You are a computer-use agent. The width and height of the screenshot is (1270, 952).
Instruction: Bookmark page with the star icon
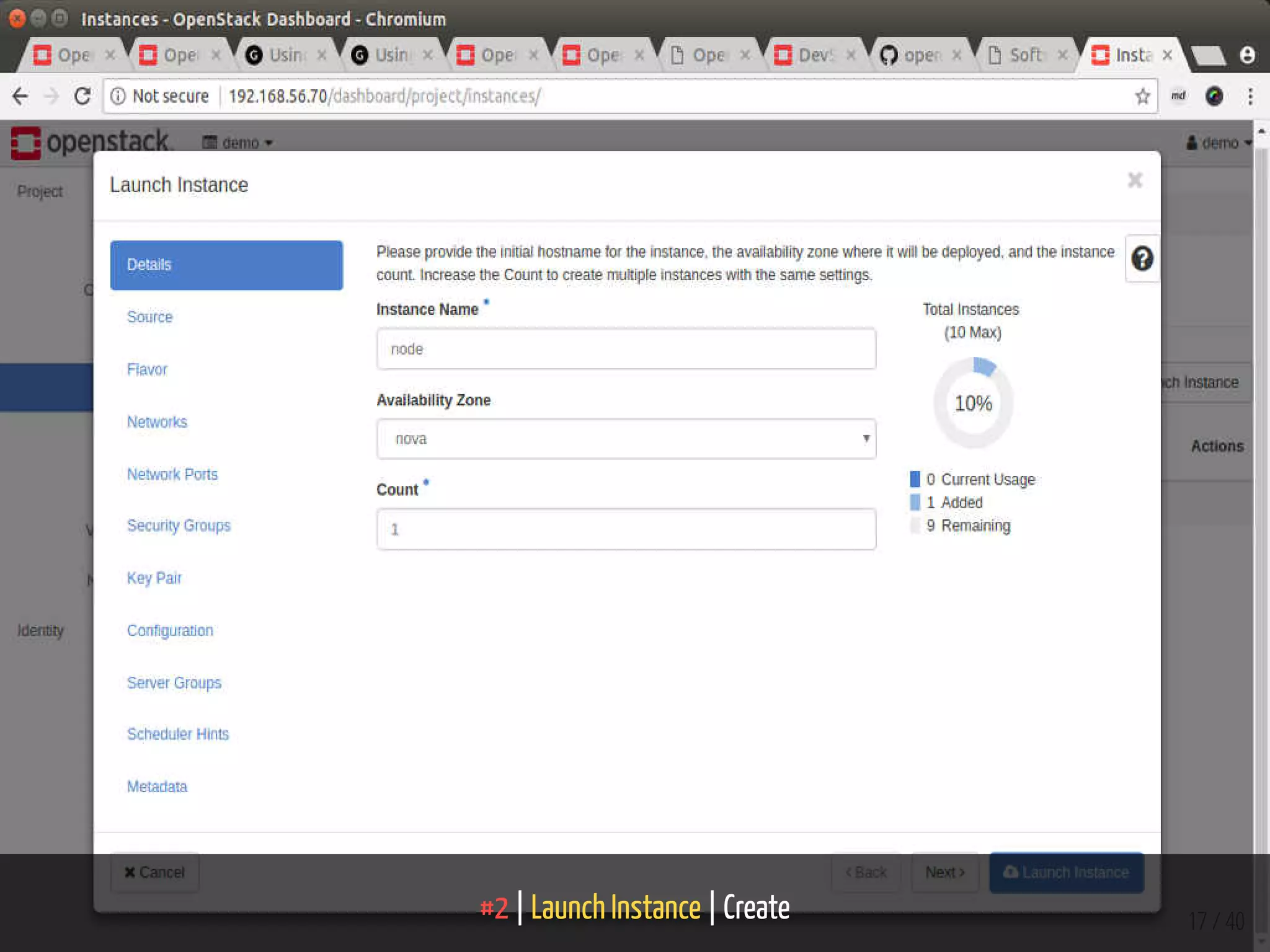tap(1142, 96)
